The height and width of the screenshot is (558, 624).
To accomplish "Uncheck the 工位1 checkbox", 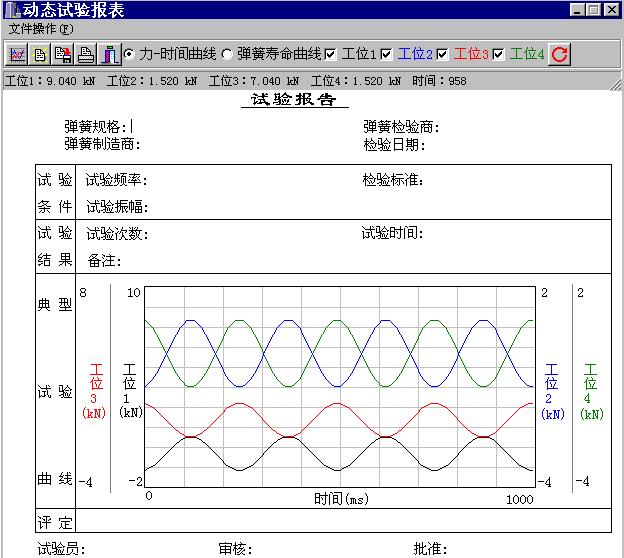I will coord(331,54).
